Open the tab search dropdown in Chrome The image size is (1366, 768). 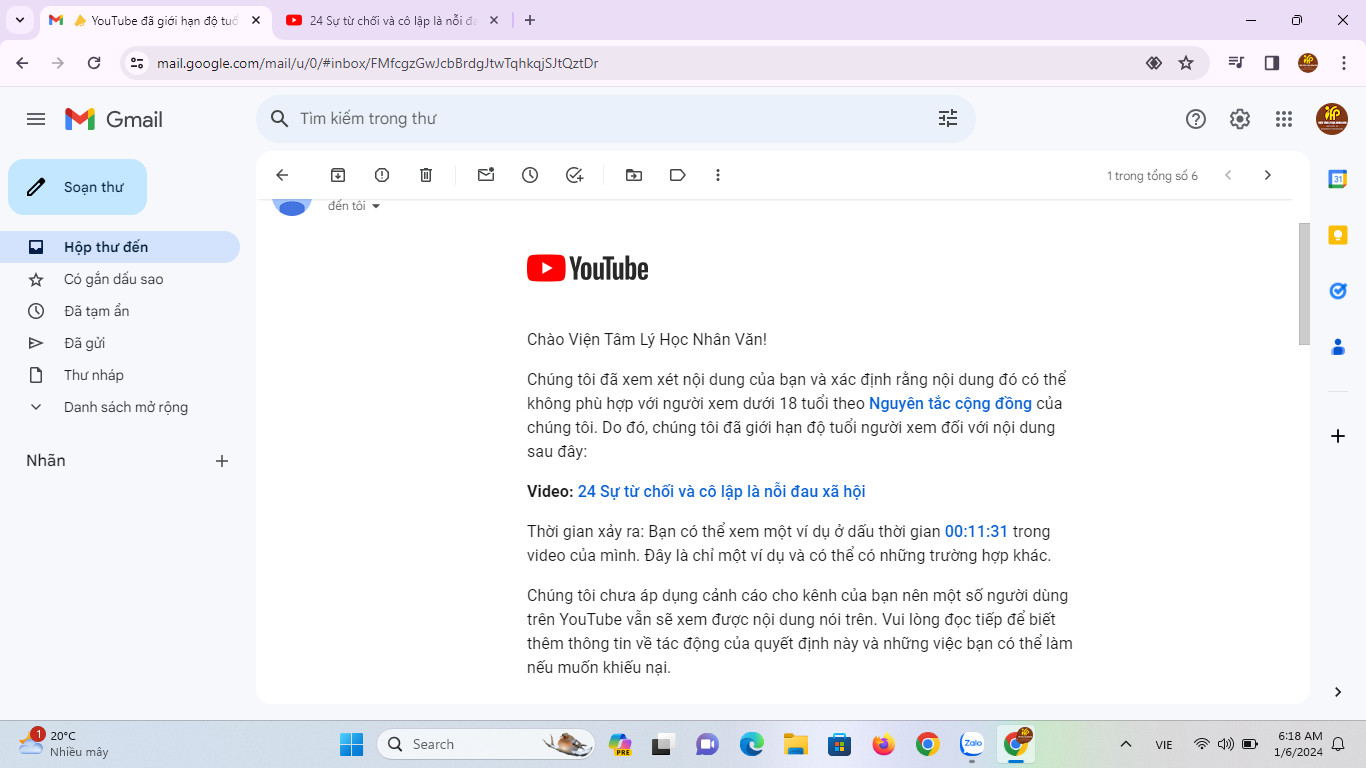pos(20,20)
